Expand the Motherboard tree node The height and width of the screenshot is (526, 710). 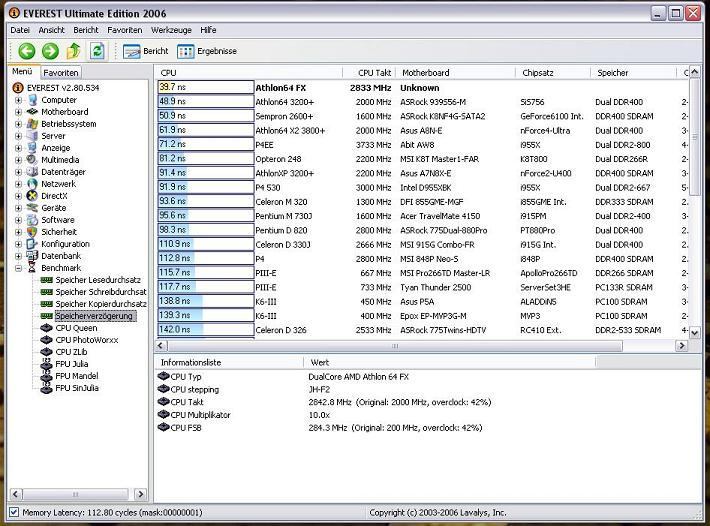(x=19, y=112)
